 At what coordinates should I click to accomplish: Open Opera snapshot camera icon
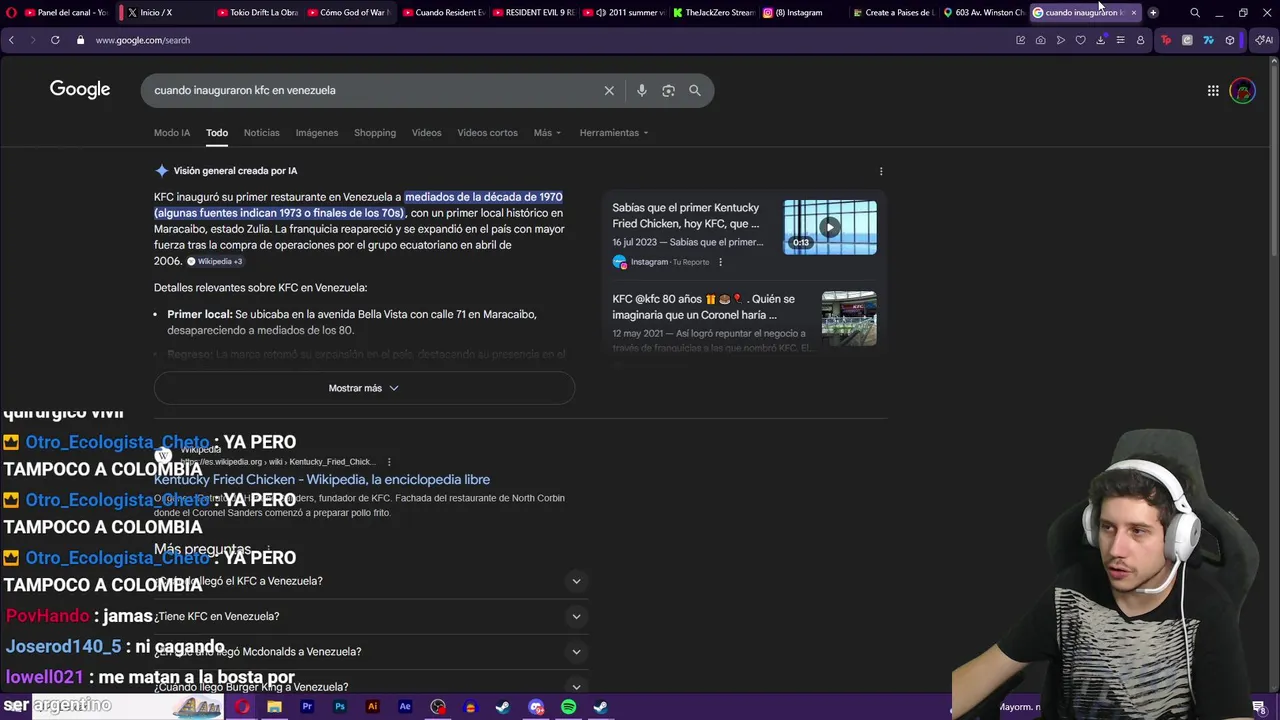[1041, 40]
